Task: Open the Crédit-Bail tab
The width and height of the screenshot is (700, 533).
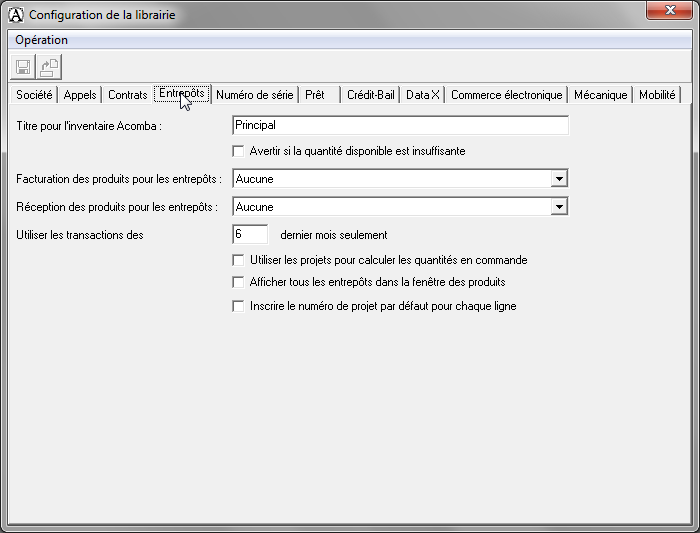Action: click(370, 95)
